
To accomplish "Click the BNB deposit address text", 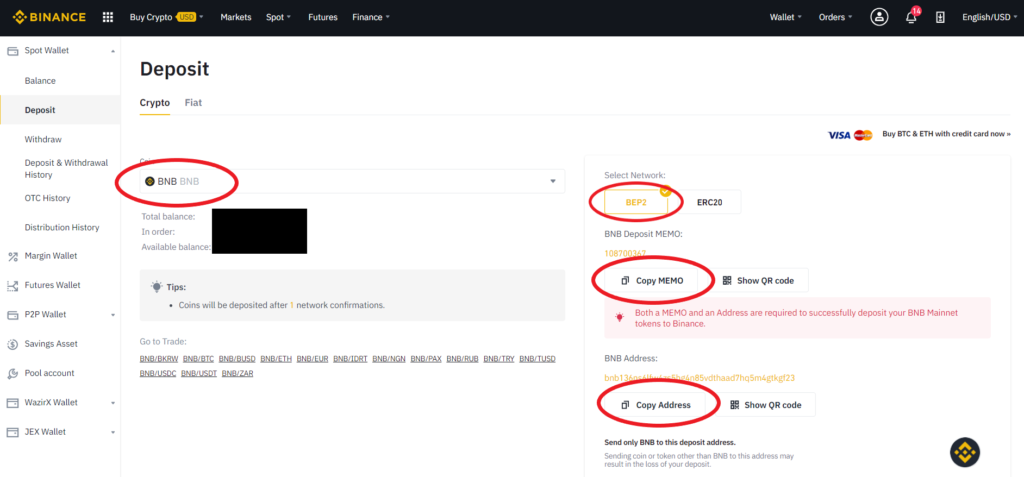I will [699, 378].
